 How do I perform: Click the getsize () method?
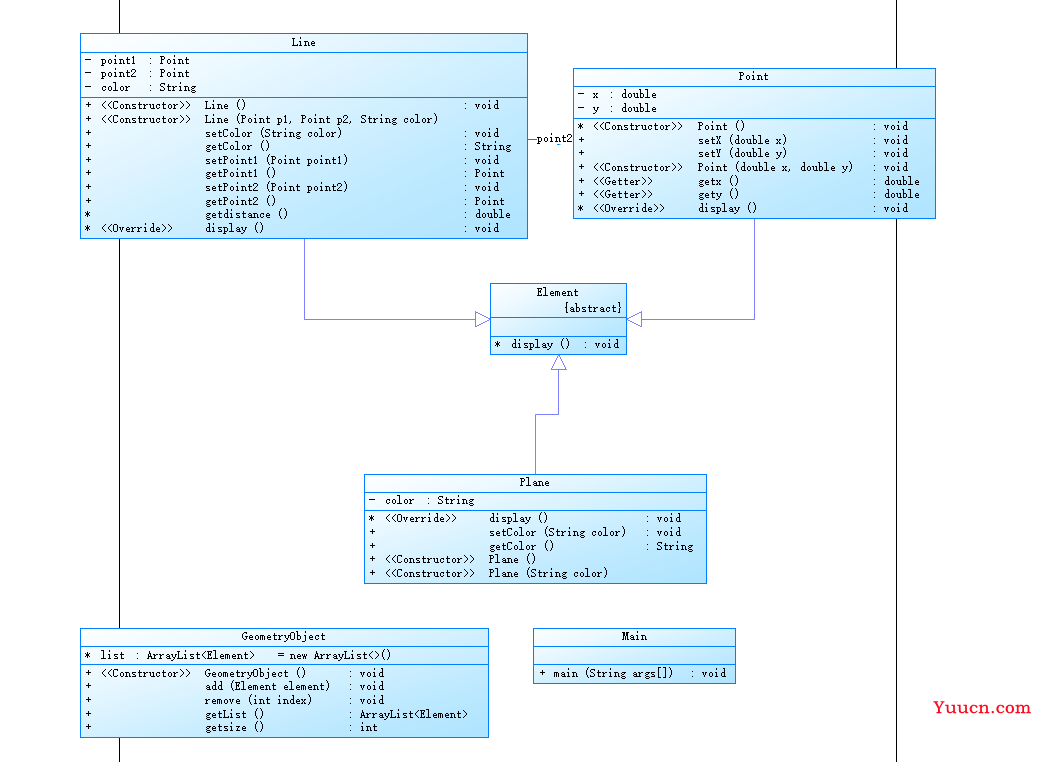click(234, 728)
